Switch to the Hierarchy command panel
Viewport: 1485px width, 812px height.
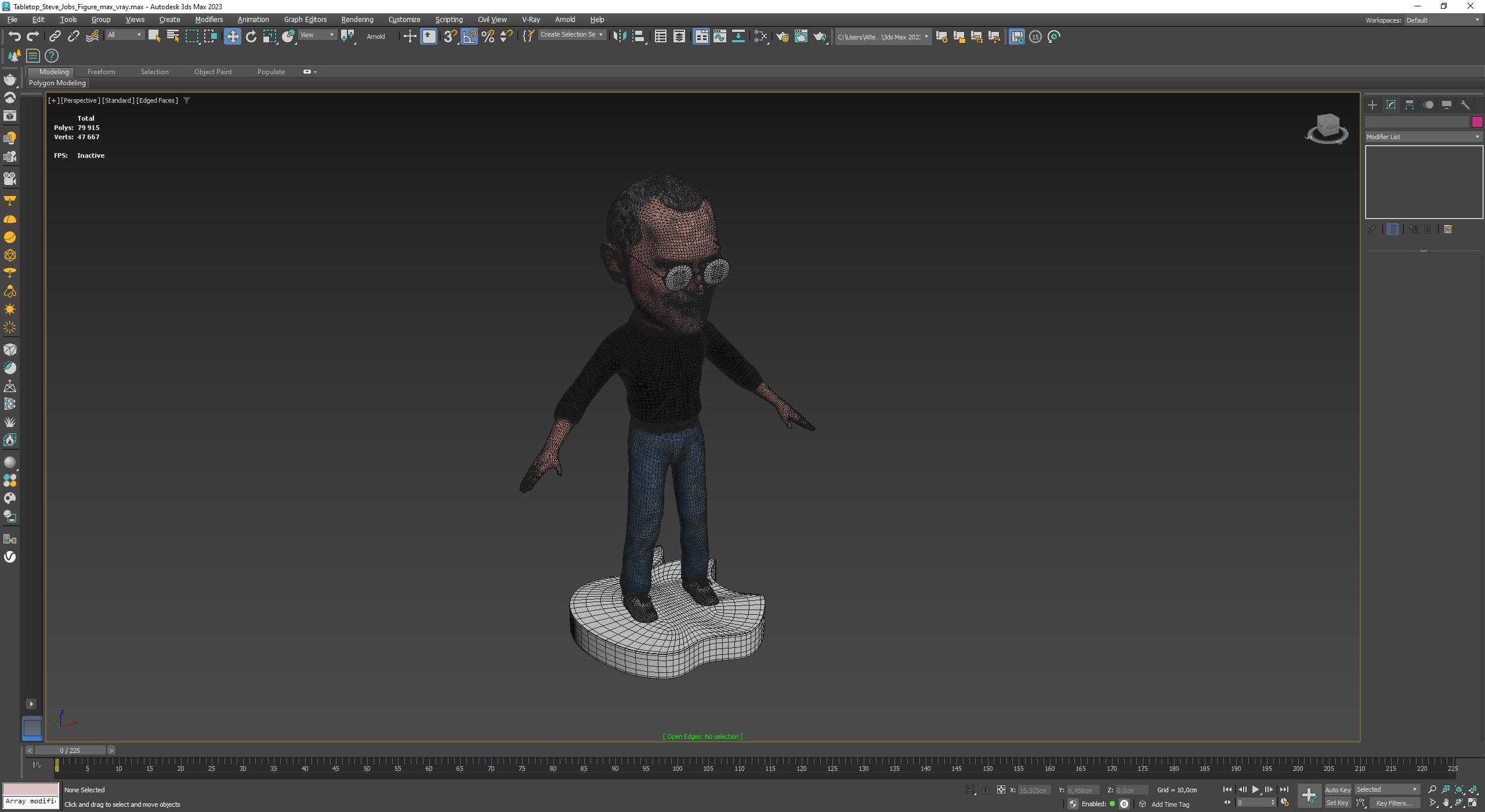click(1410, 105)
